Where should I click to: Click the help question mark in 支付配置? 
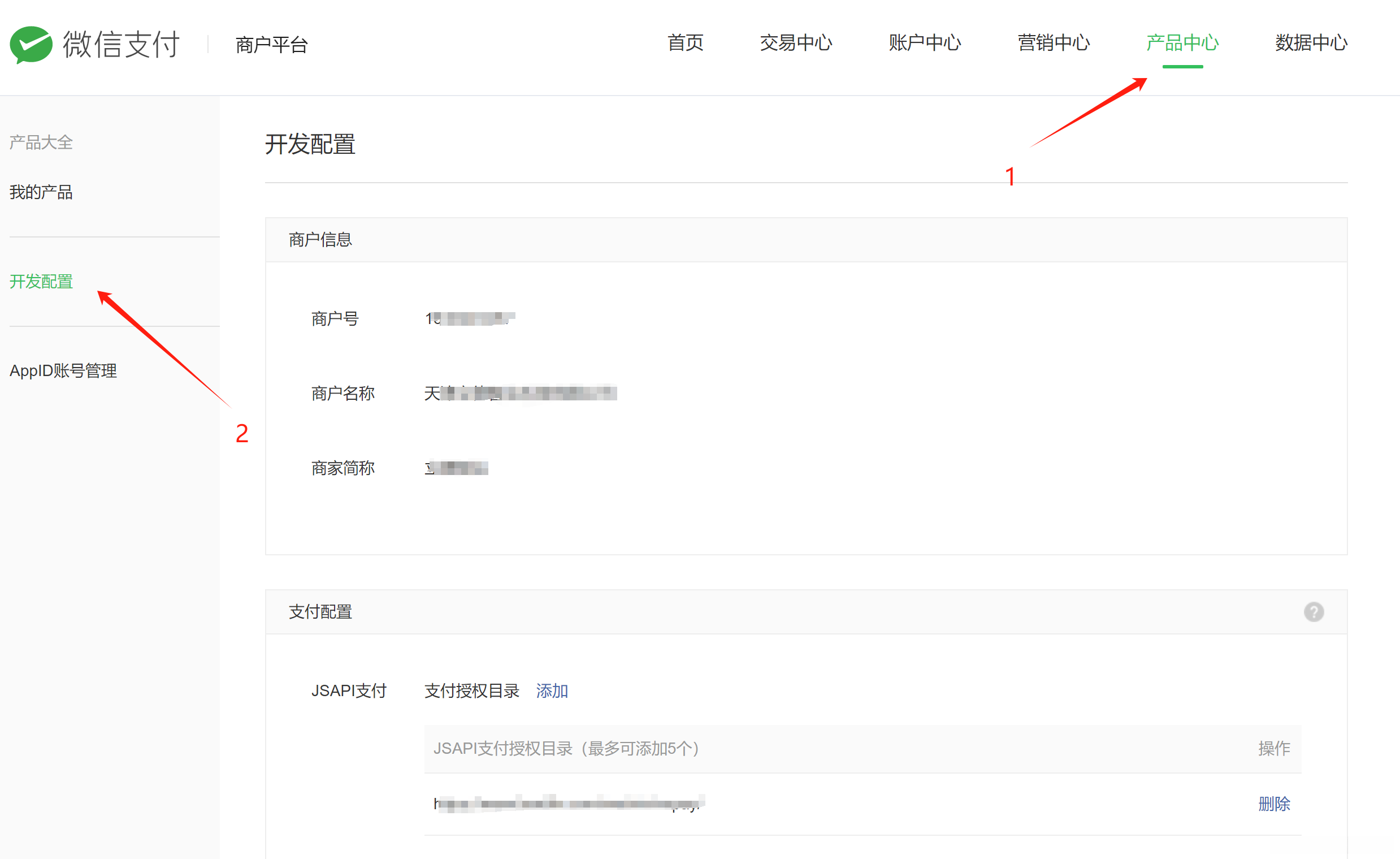(x=1313, y=612)
